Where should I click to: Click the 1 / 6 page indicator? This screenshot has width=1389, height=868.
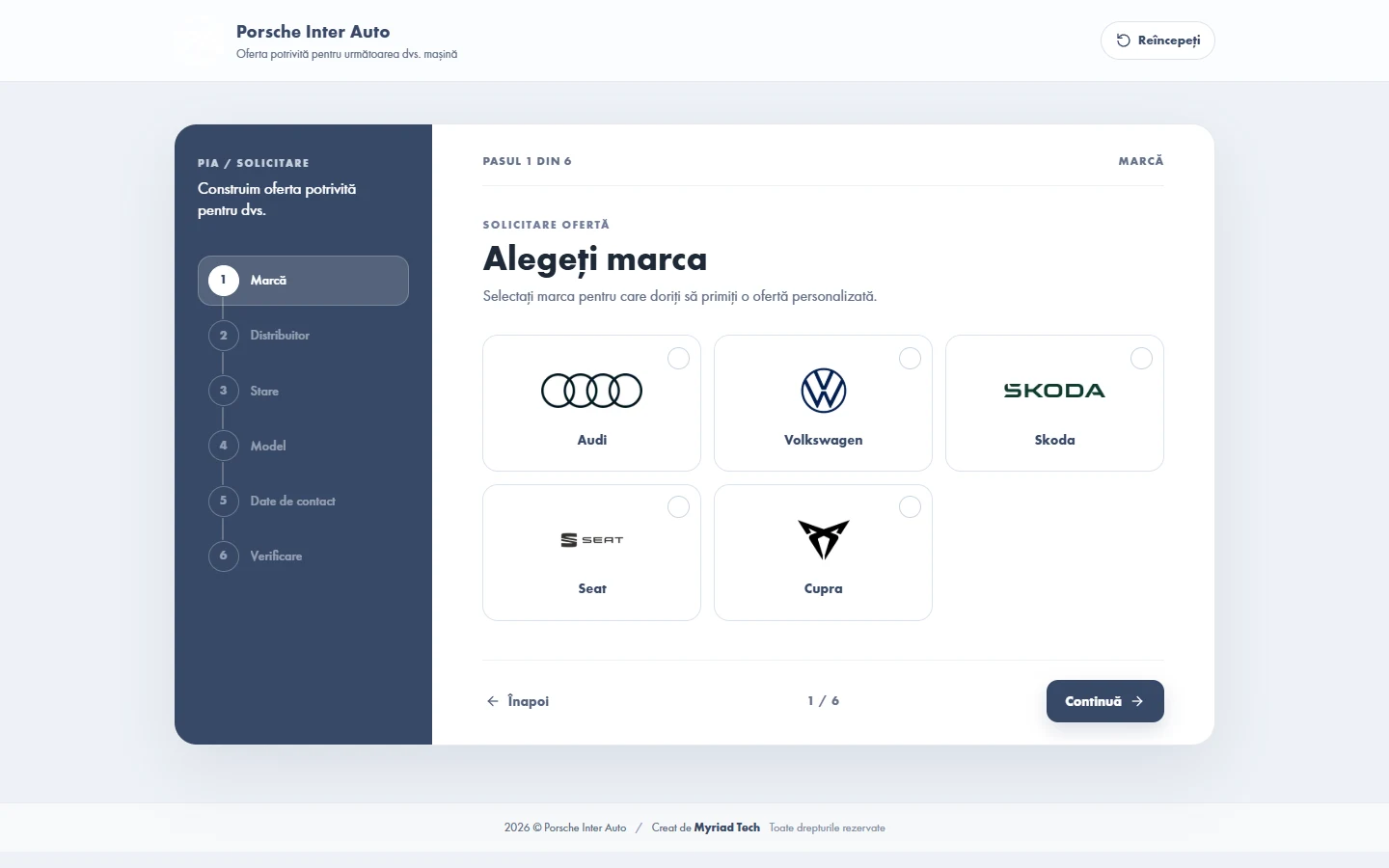823,701
